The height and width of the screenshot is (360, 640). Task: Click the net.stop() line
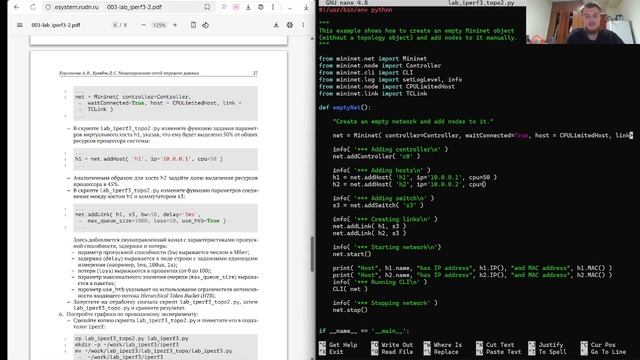coord(350,310)
